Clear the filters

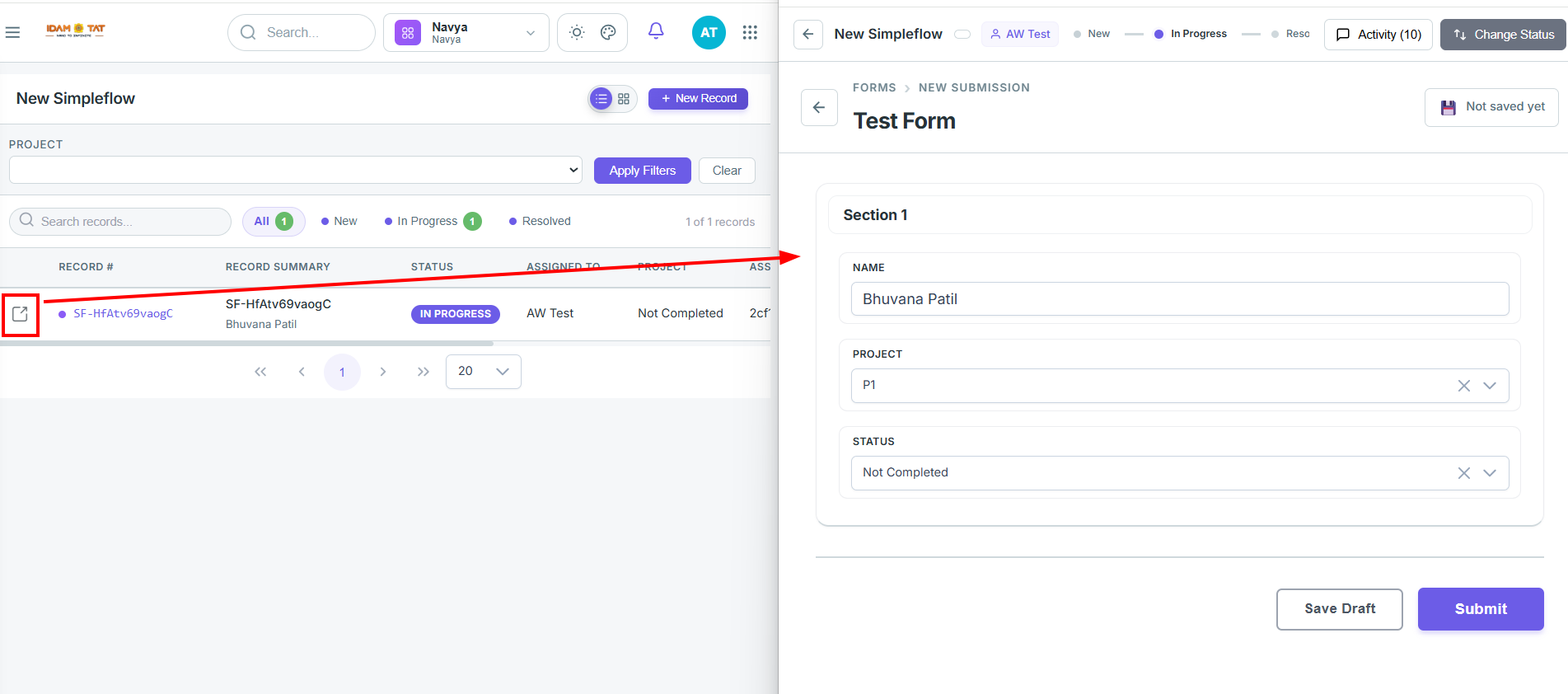[727, 171]
